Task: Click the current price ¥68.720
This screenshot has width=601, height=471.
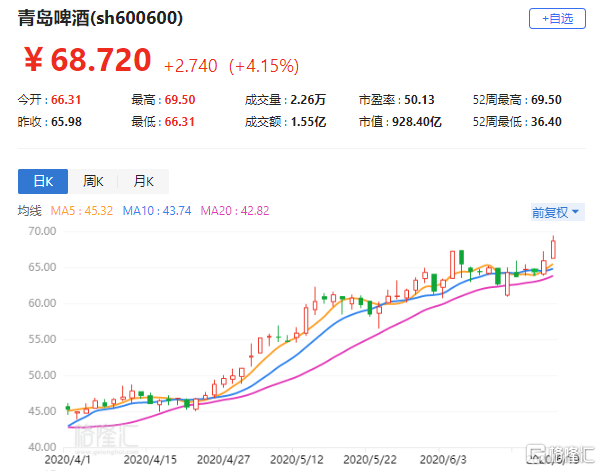Action: point(87,59)
